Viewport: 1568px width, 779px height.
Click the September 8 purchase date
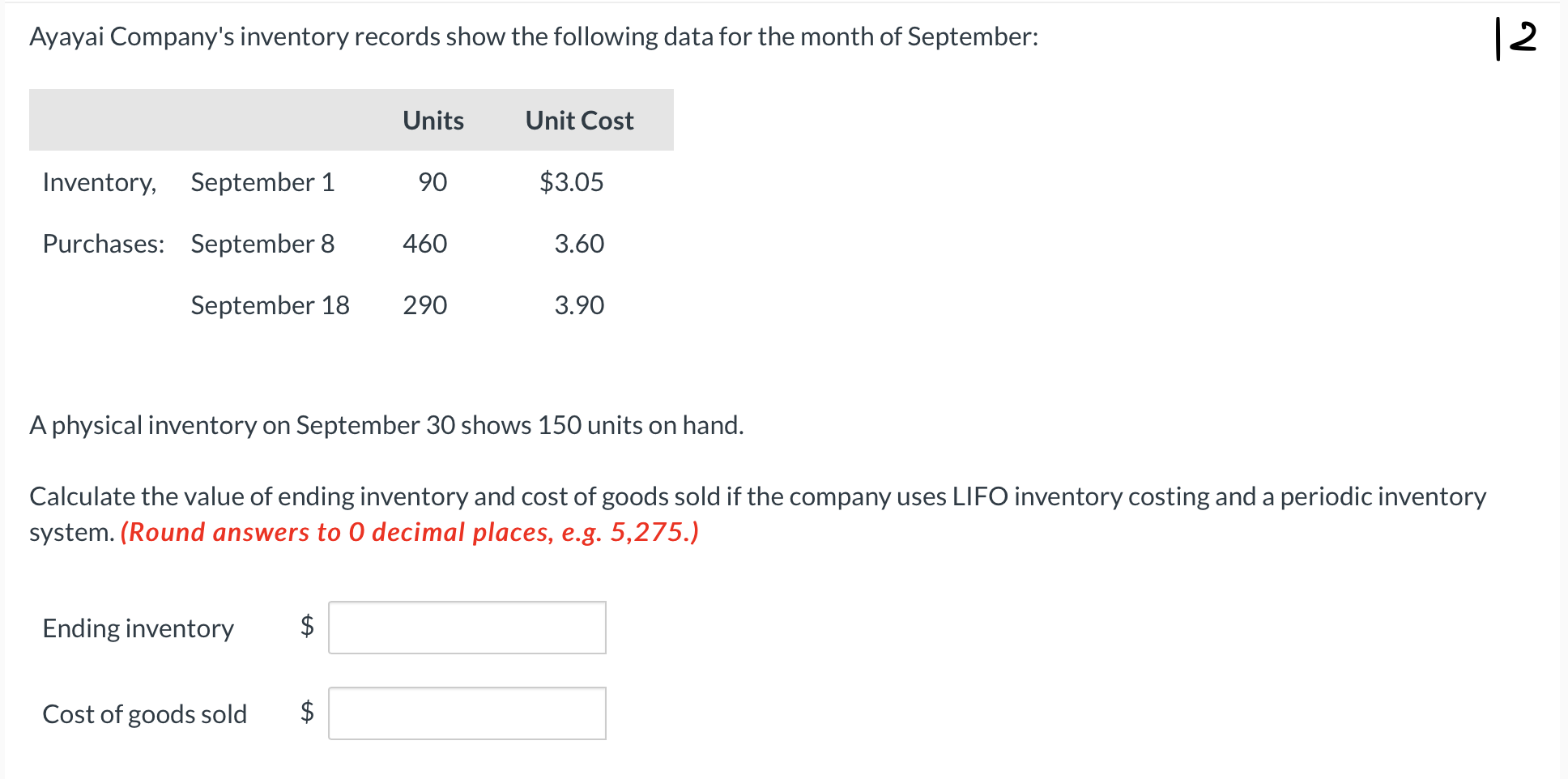pos(262,244)
